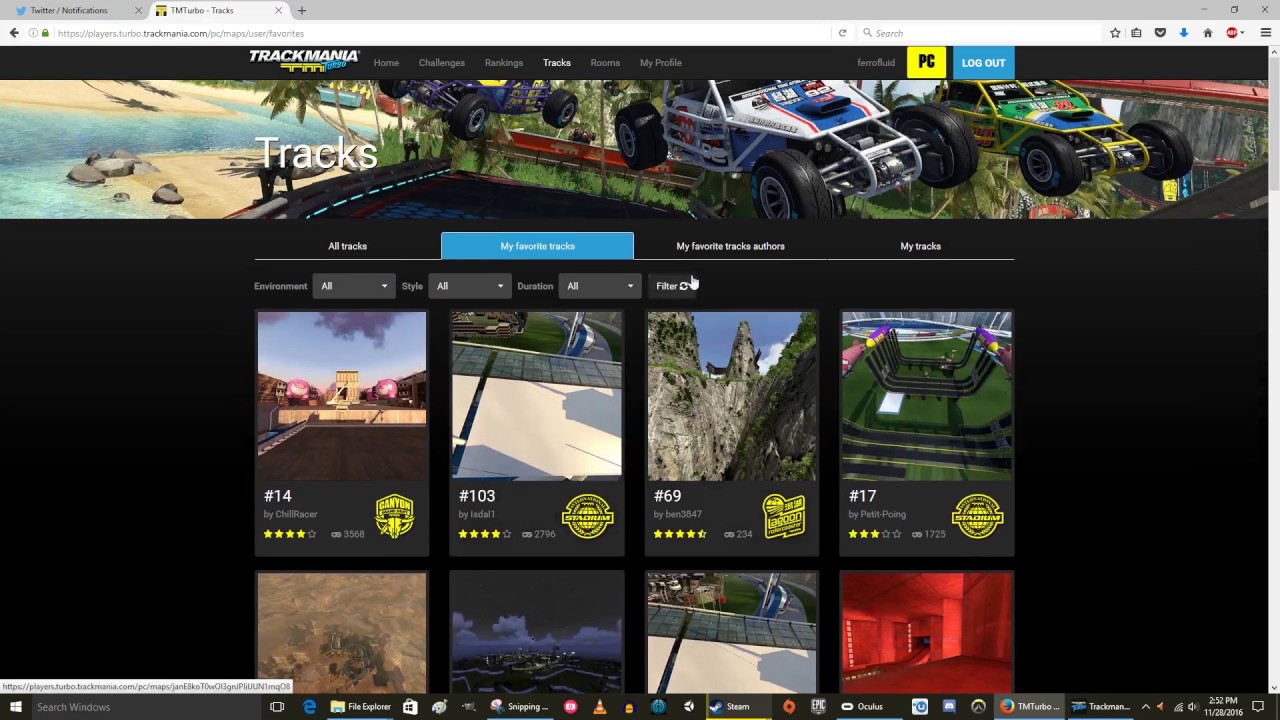The height and width of the screenshot is (720, 1280).
Task: Open the red room track thumbnail
Action: [927, 632]
